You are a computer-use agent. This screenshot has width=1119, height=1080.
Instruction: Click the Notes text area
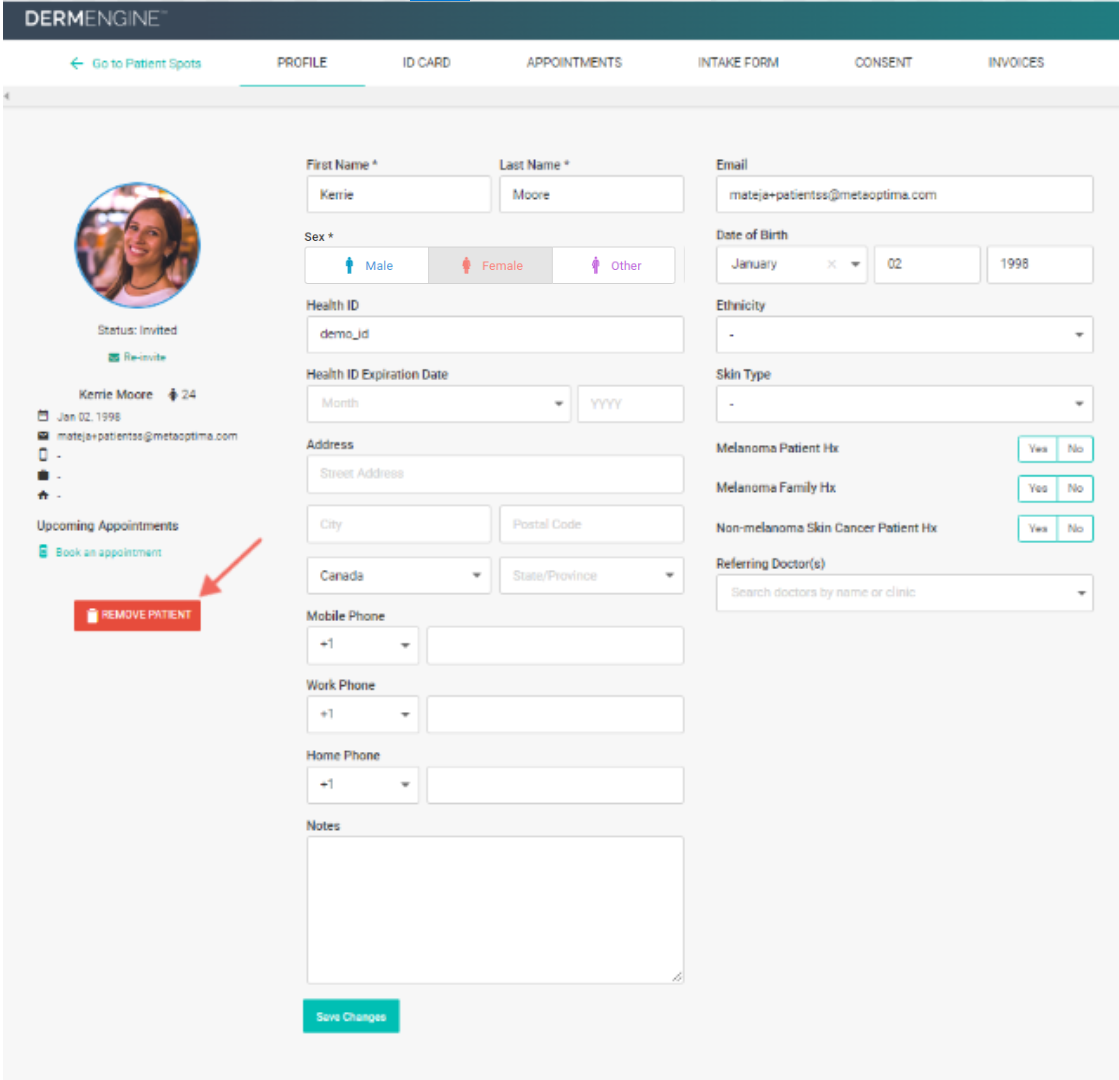[495, 910]
